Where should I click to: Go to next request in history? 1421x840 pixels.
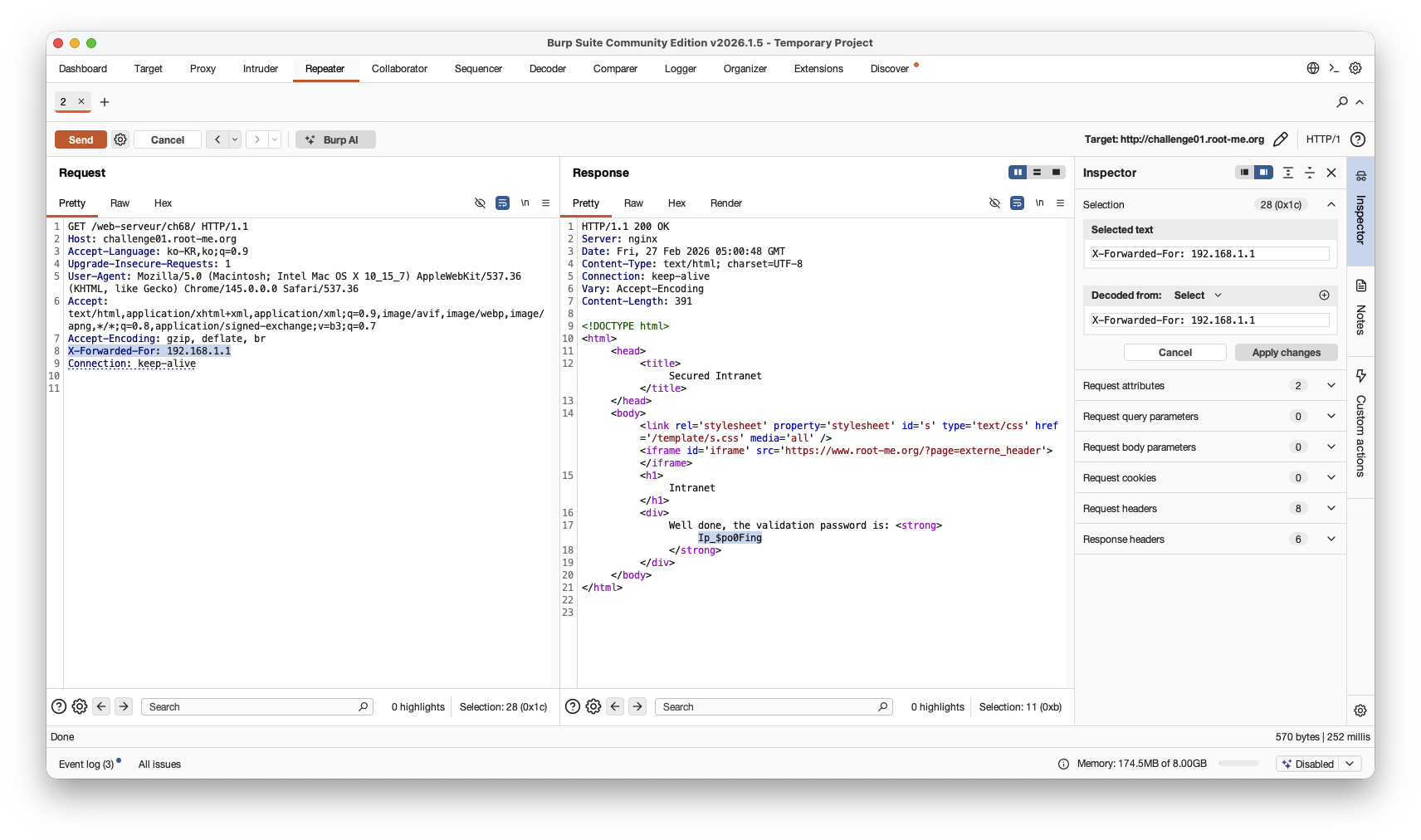pos(257,139)
